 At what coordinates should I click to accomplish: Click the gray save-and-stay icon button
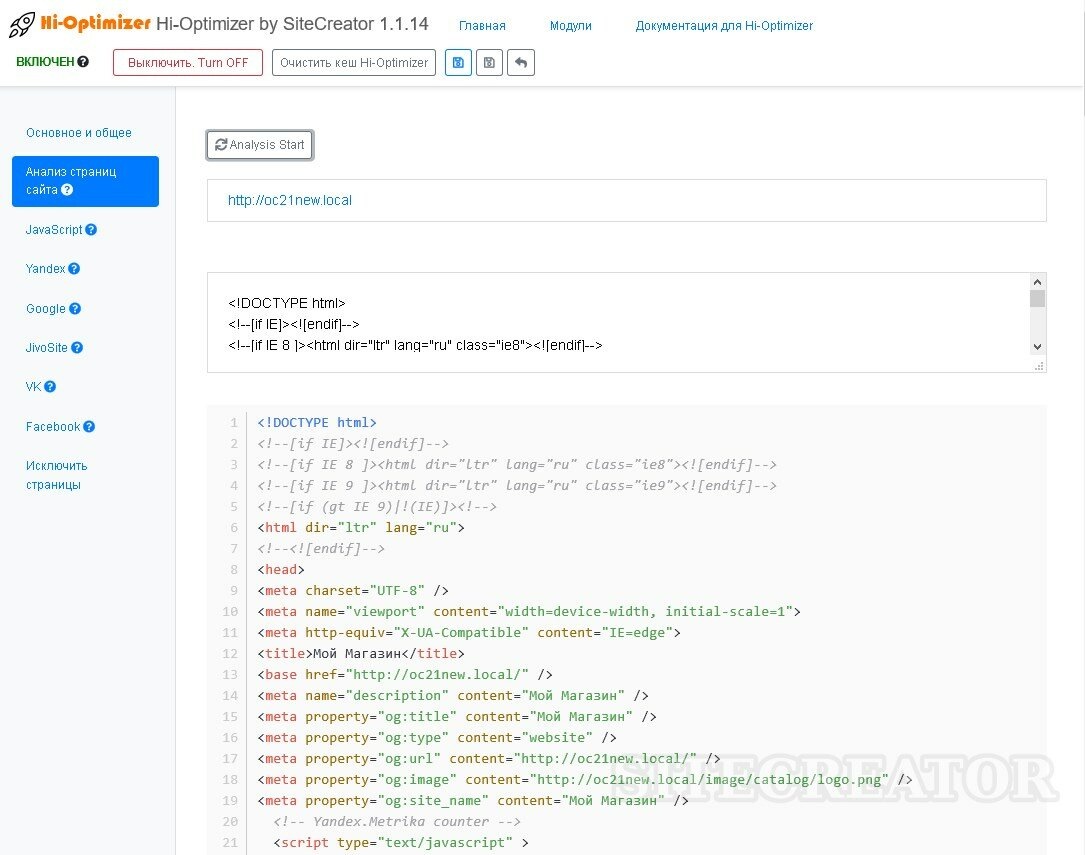click(x=489, y=62)
